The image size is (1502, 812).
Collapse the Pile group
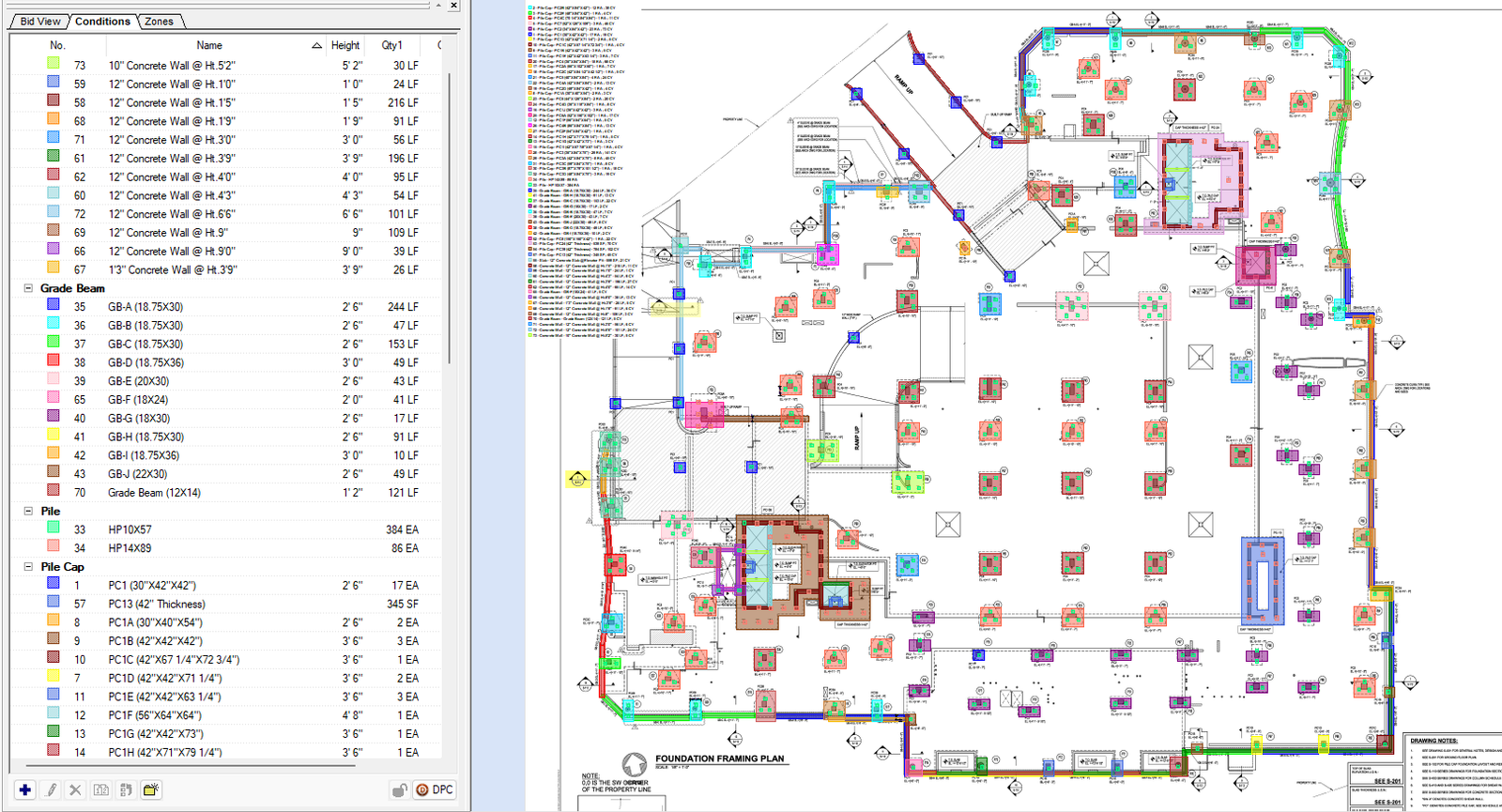click(28, 512)
